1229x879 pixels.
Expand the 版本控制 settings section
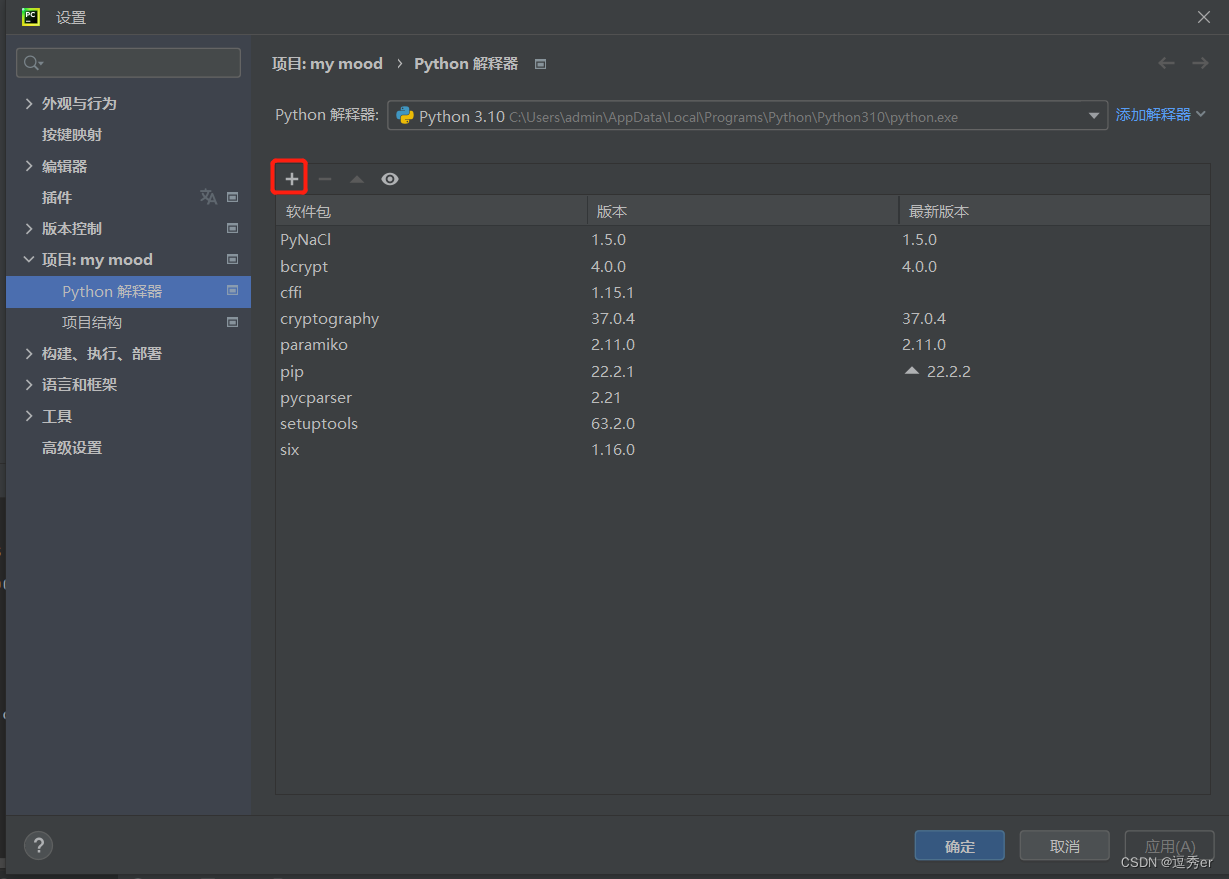[x=29, y=228]
